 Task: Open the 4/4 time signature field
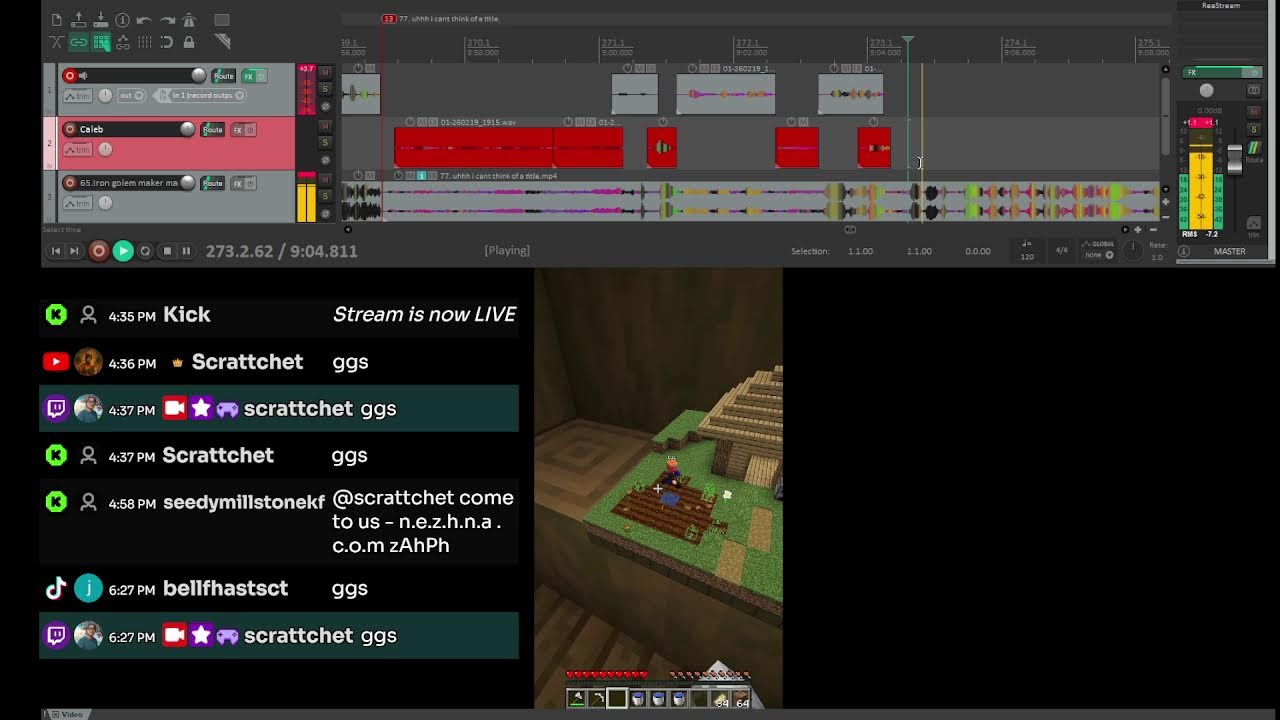click(1062, 251)
